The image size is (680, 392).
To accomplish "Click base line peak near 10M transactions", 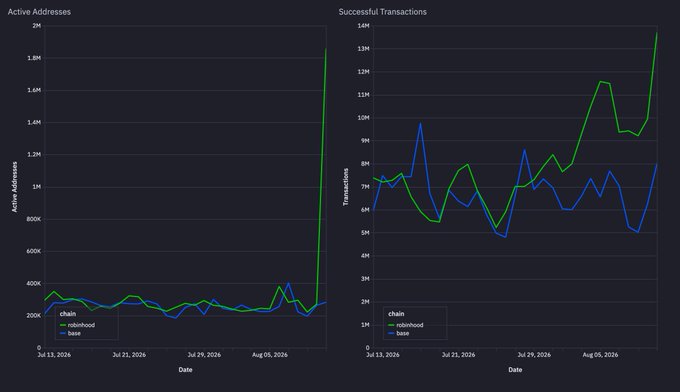I will coord(420,123).
